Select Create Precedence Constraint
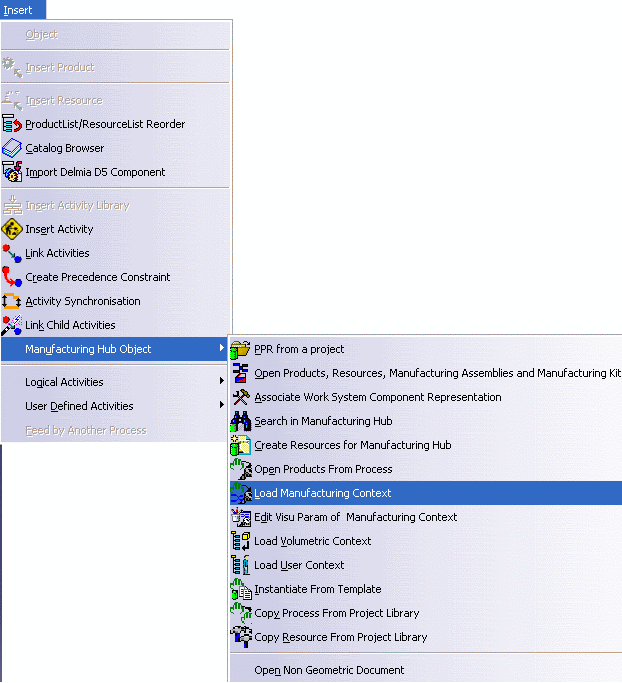The height and width of the screenshot is (683, 622). pos(115,277)
